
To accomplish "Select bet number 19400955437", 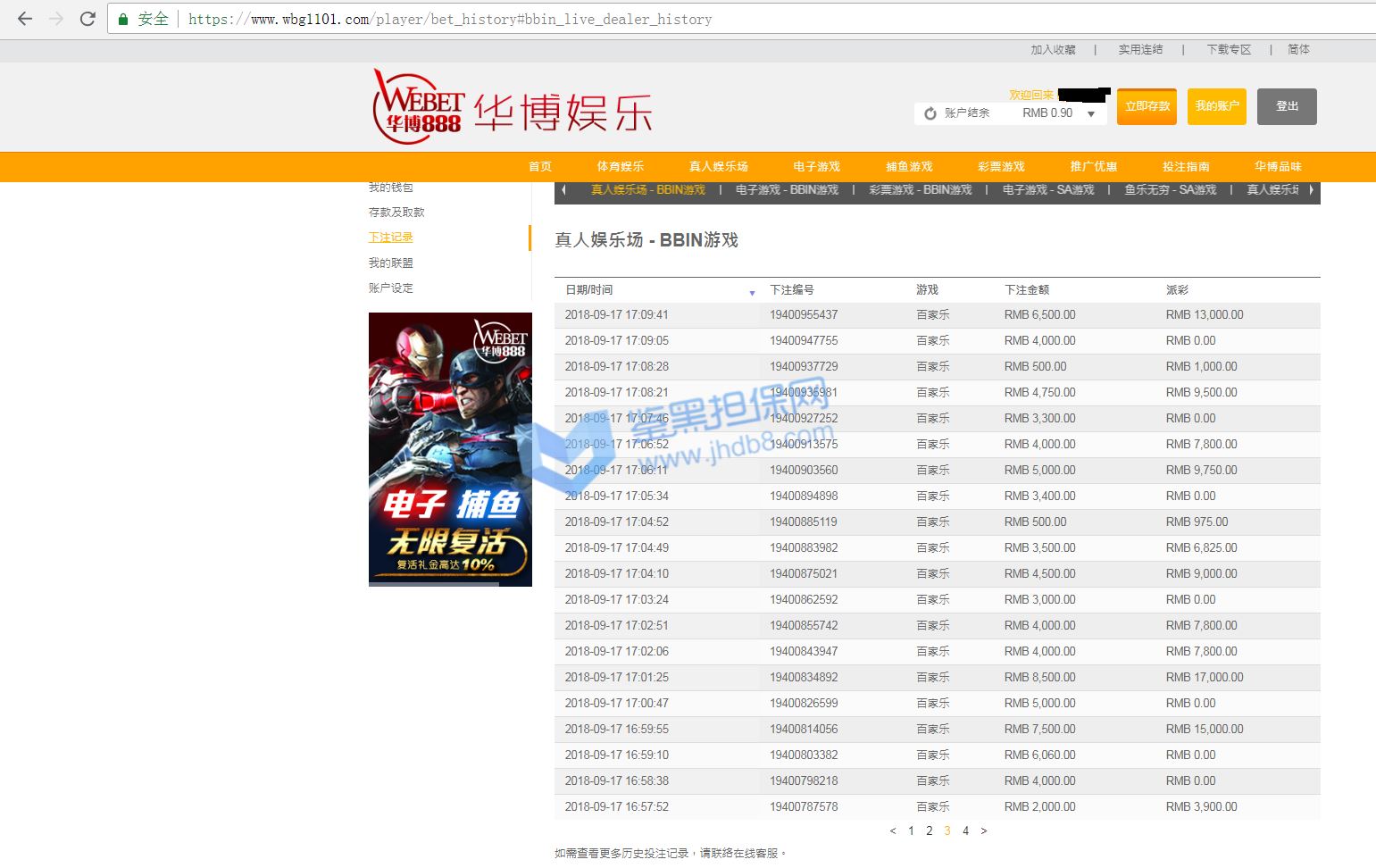I will click(x=804, y=315).
